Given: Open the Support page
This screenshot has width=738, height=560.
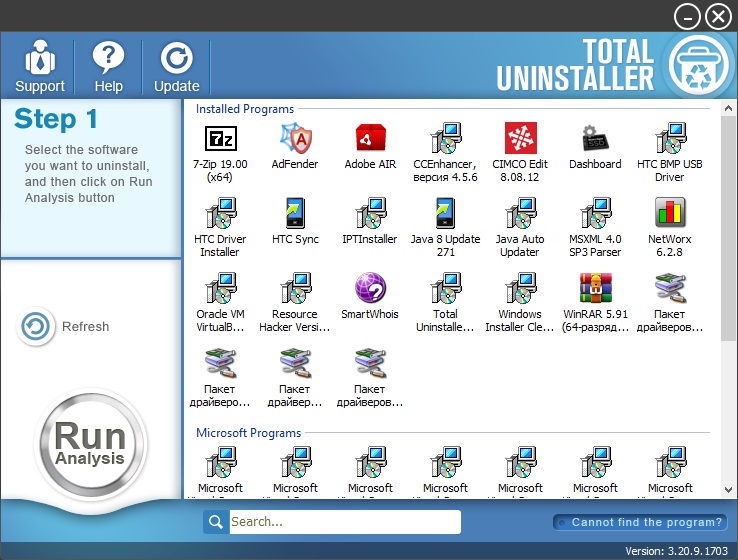Looking at the screenshot, I should (x=40, y=66).
